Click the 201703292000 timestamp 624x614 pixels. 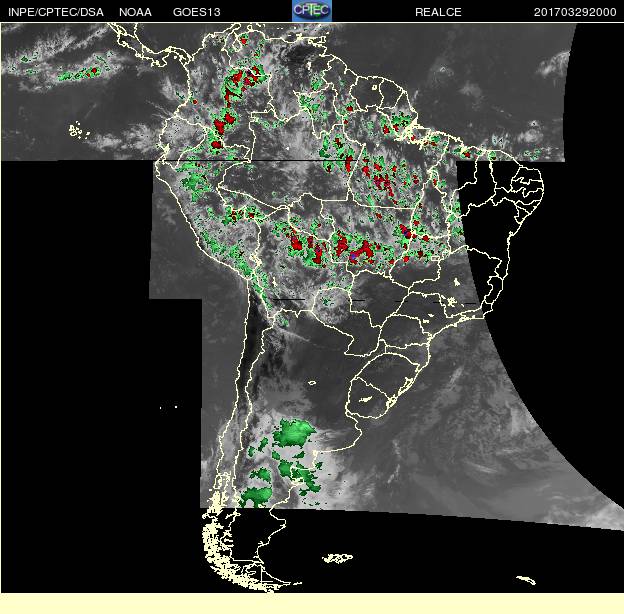pos(575,12)
